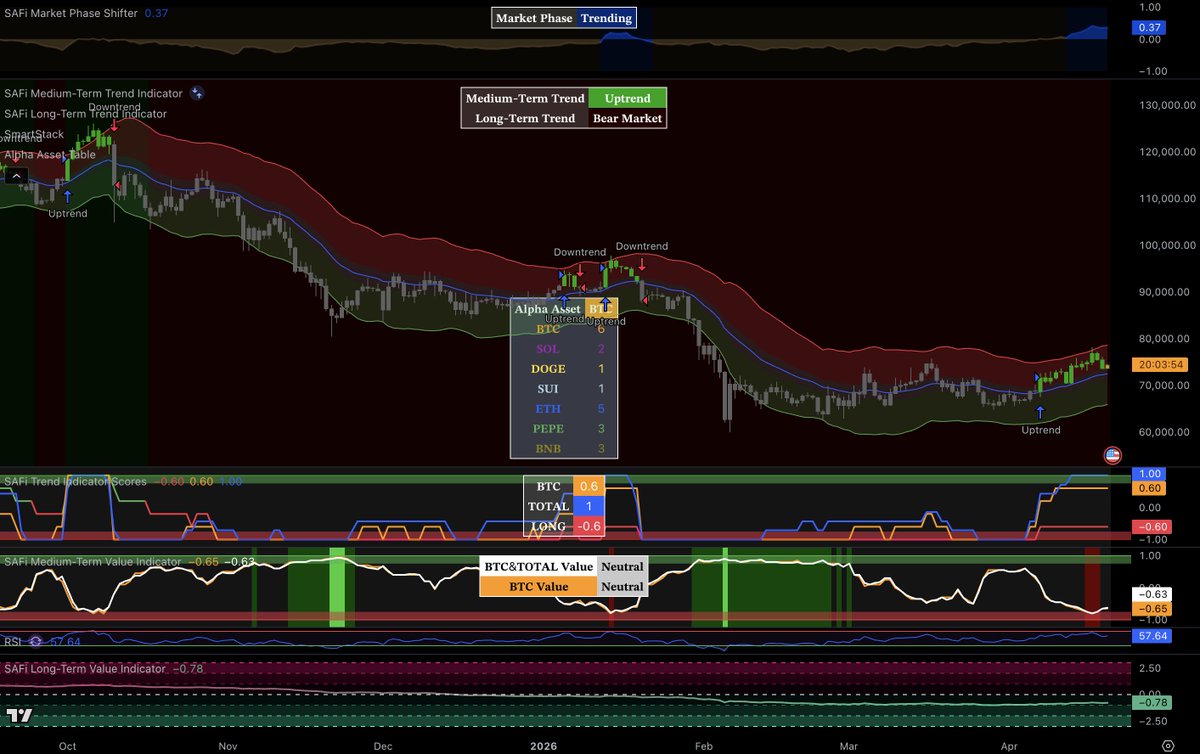
Task: Select the SmartStack indicator legend
Action: [34, 134]
